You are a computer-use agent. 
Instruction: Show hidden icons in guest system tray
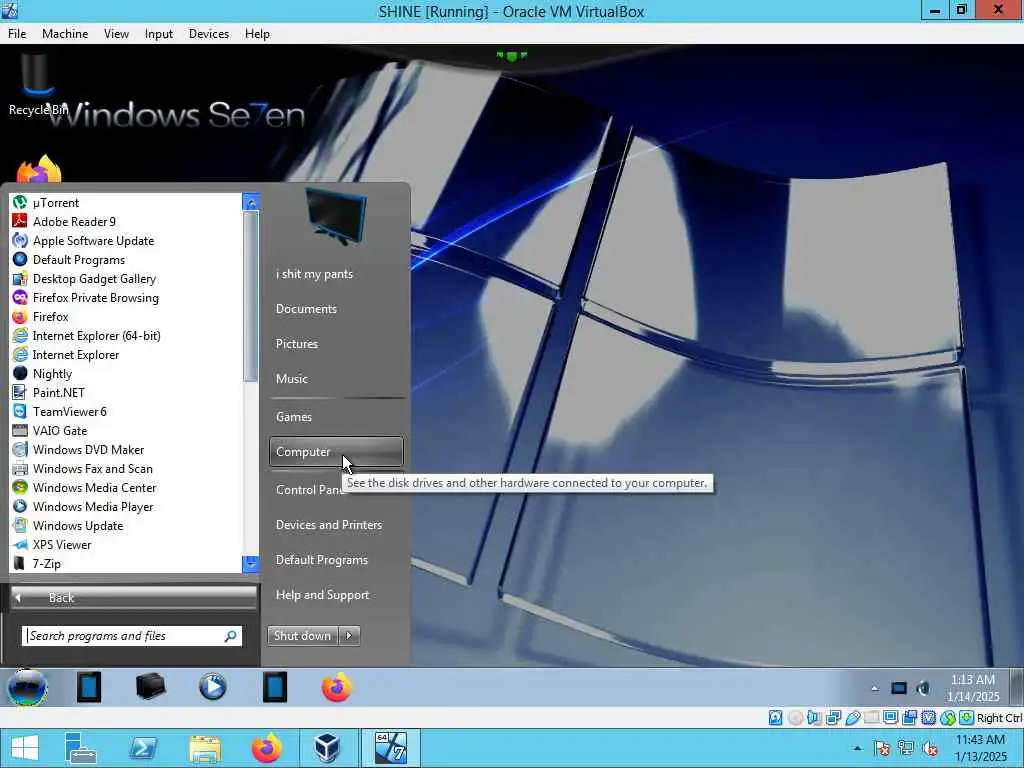[874, 688]
